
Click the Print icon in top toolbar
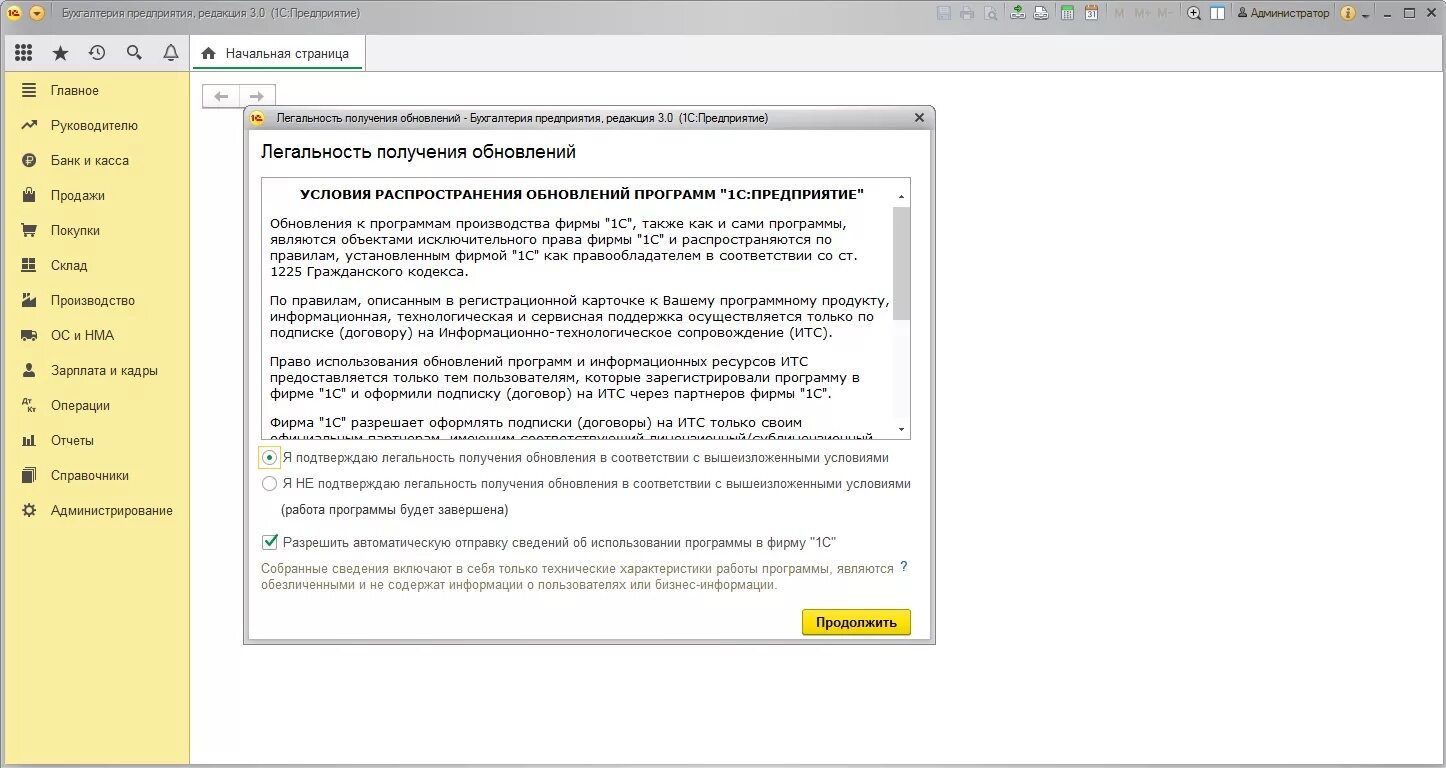[967, 13]
